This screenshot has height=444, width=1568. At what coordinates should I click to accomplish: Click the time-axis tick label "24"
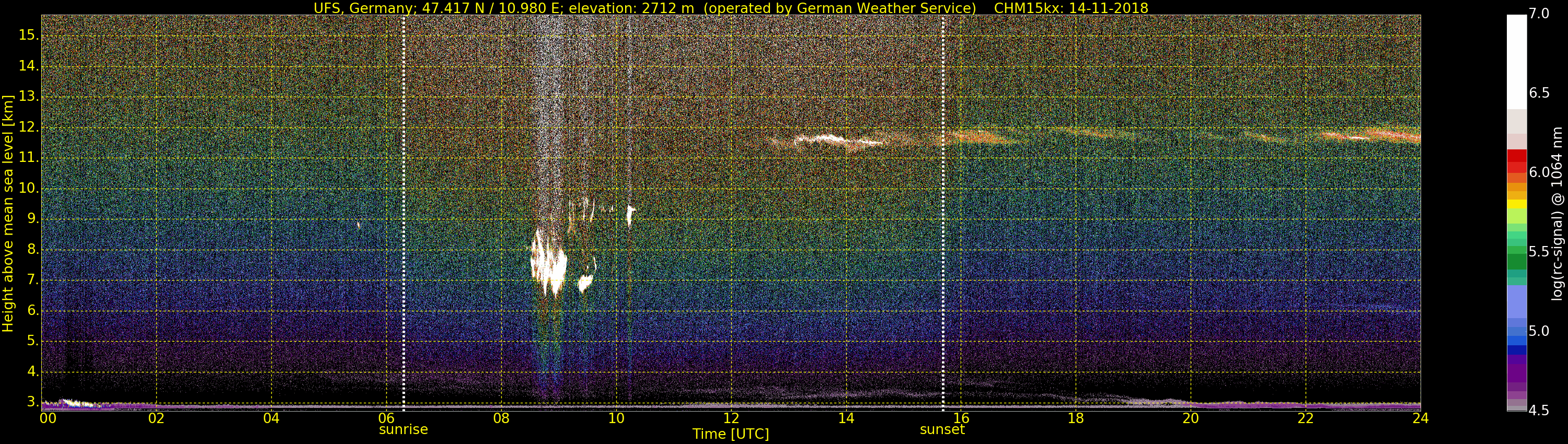click(1421, 418)
